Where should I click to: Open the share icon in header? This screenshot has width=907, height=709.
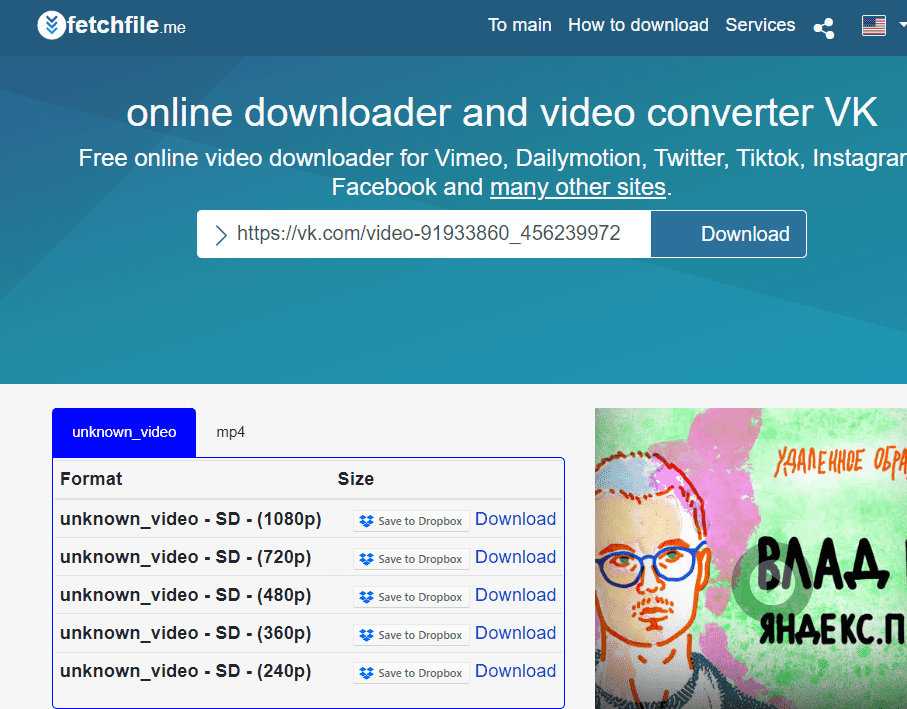pos(824,28)
